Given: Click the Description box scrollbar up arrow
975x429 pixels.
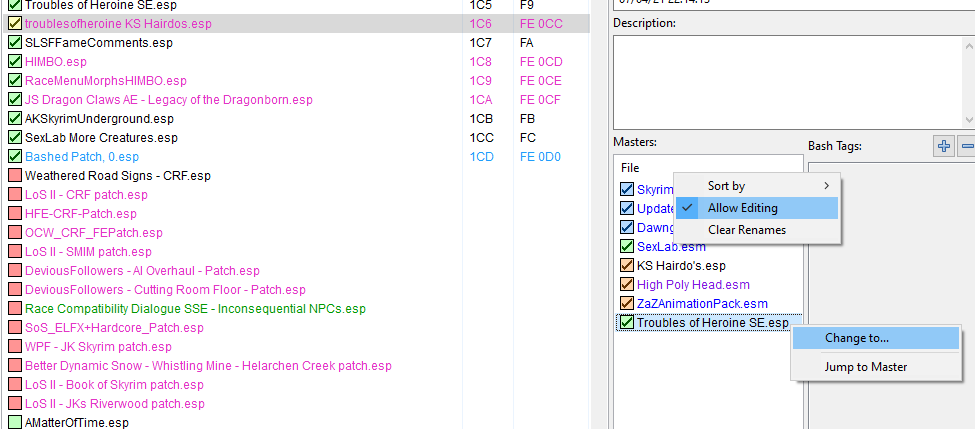Looking at the screenshot, I should coord(968,45).
